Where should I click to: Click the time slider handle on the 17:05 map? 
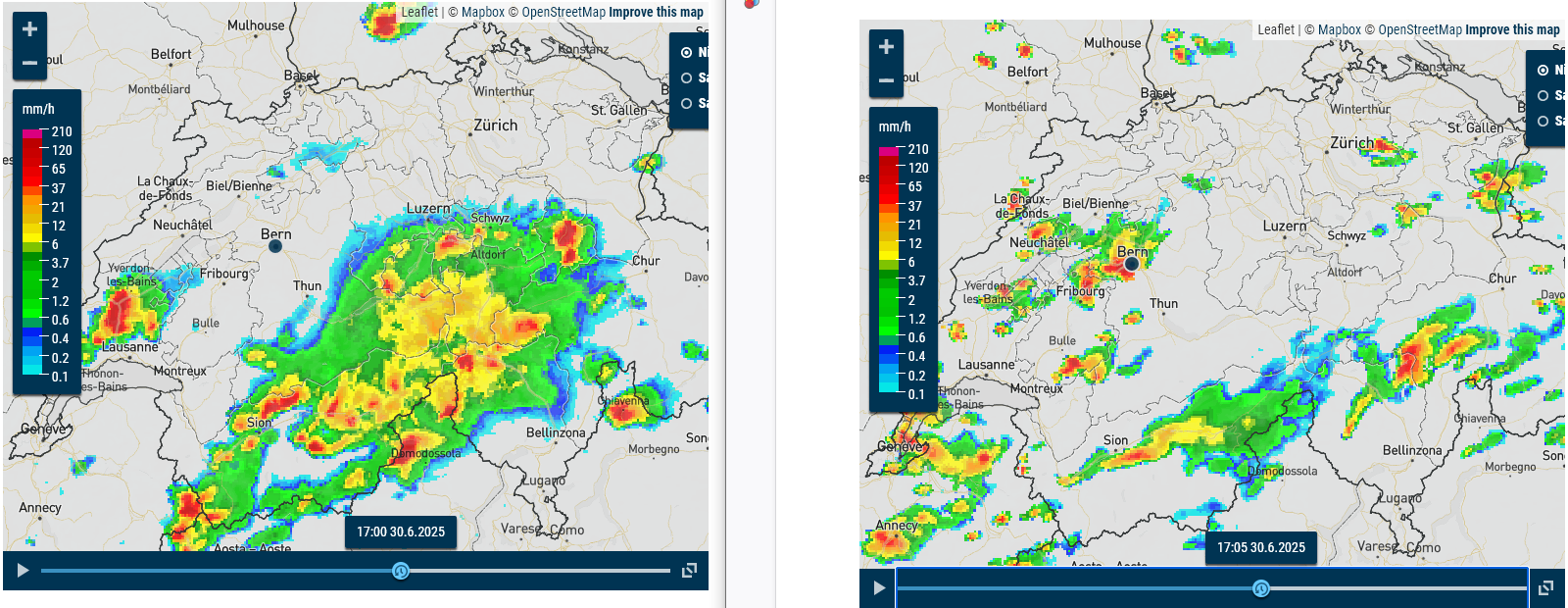[x=1261, y=588]
